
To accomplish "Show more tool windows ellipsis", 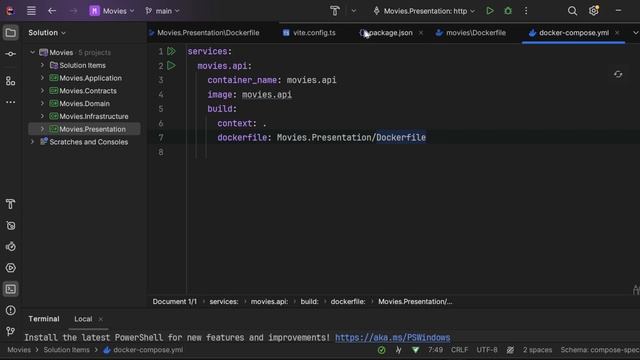I will click(x=11, y=102).
